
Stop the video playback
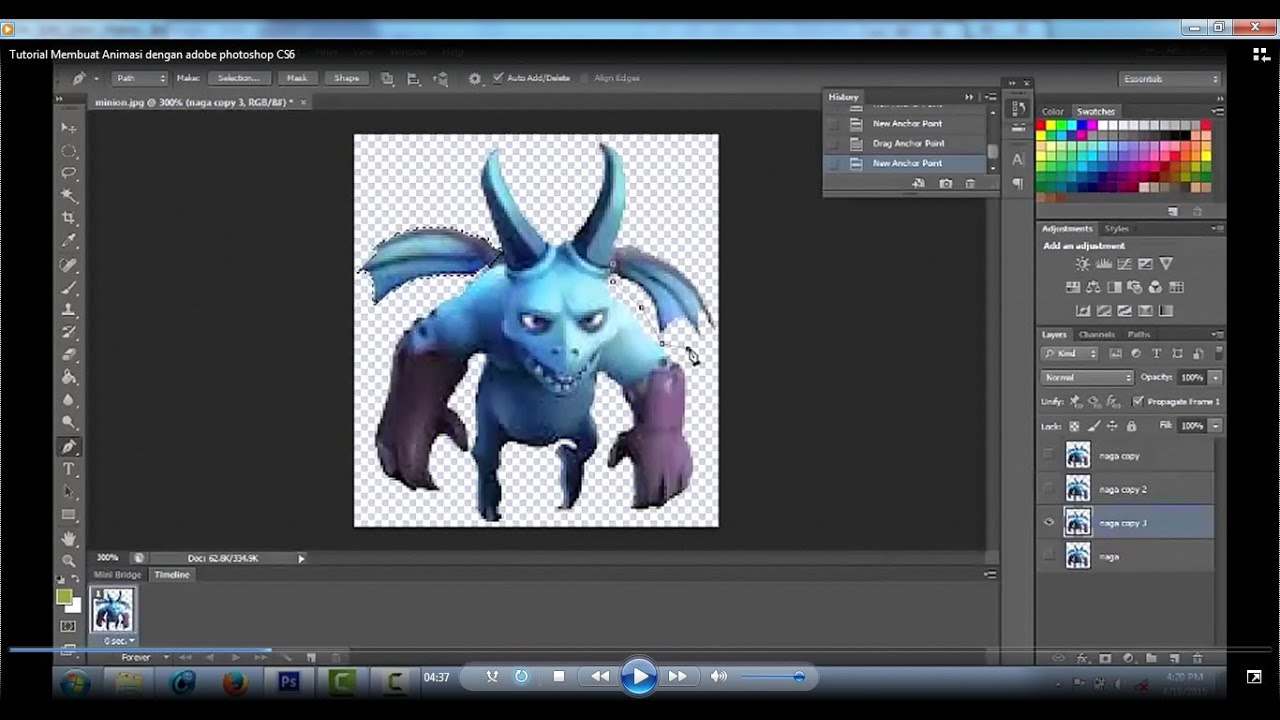pos(559,677)
